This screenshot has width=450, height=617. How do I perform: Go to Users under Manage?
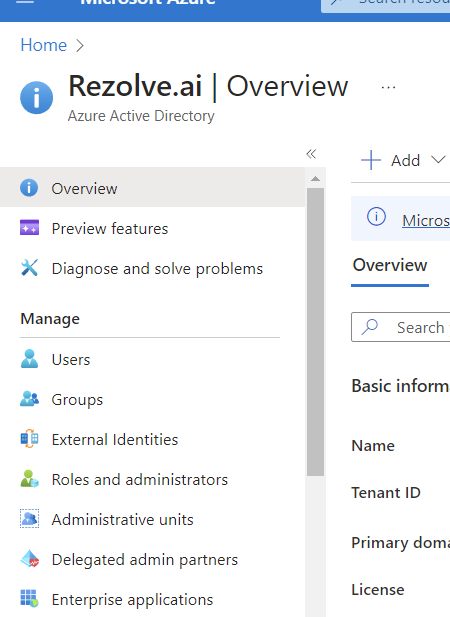tap(152, 359)
